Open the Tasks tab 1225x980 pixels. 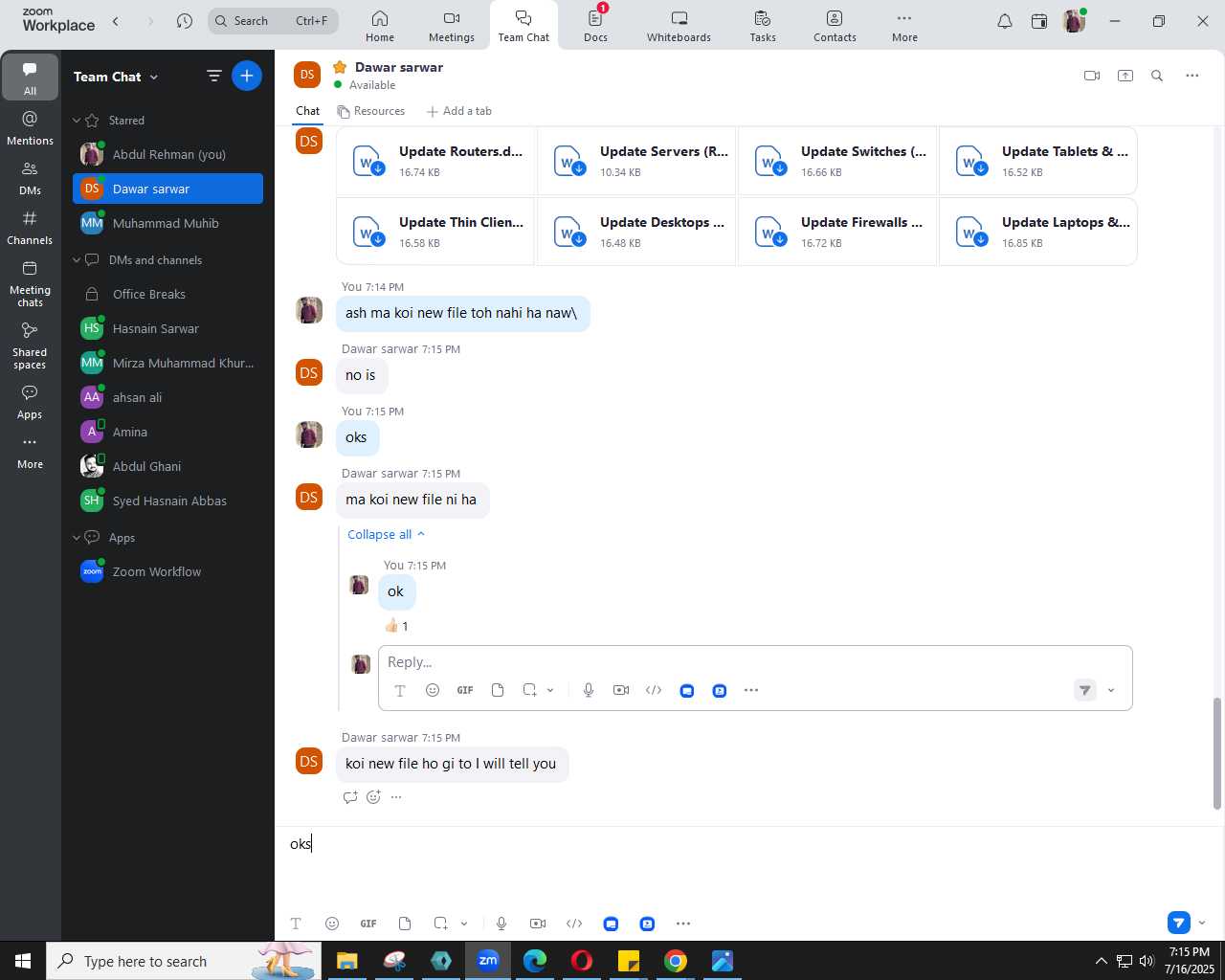pos(763,26)
